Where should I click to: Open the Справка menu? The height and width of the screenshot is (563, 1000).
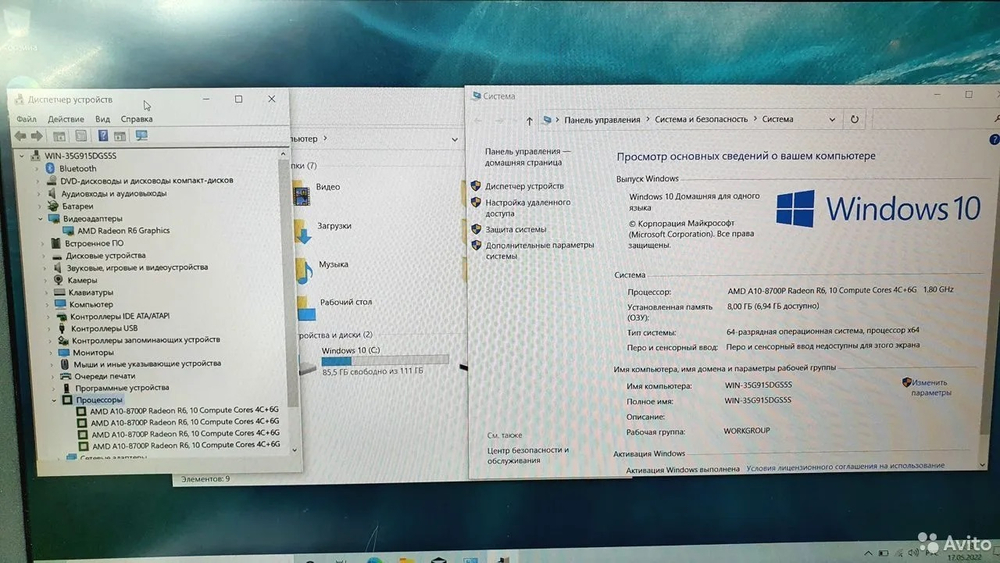[x=136, y=119]
